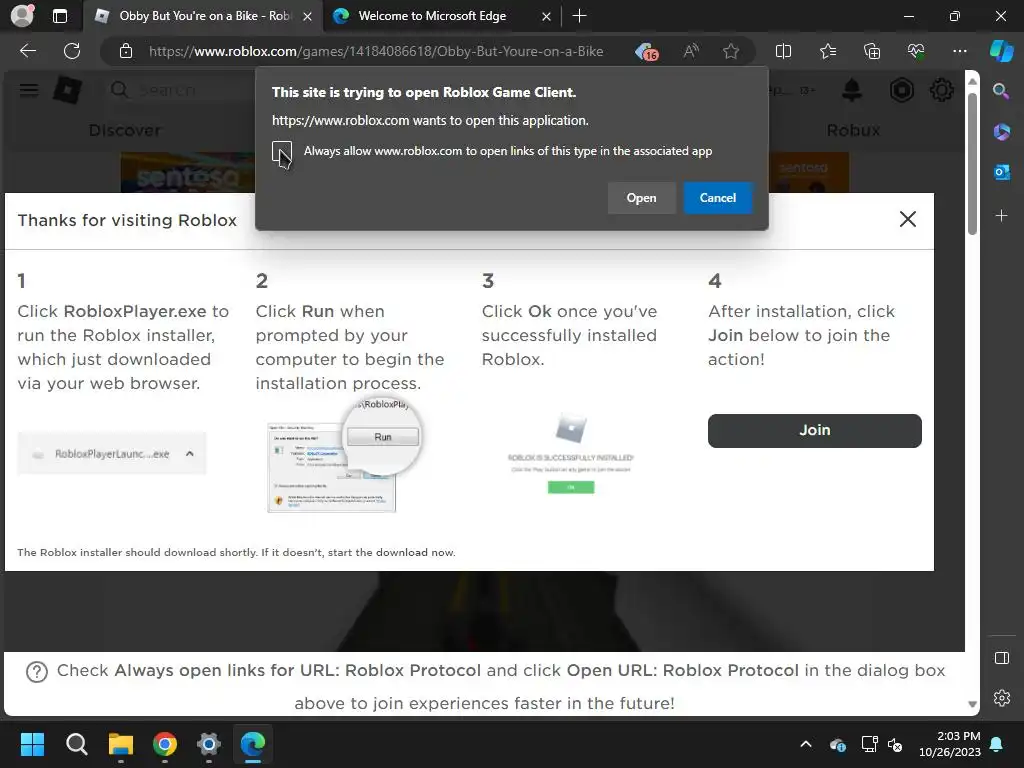Click the Join button

tap(814, 430)
